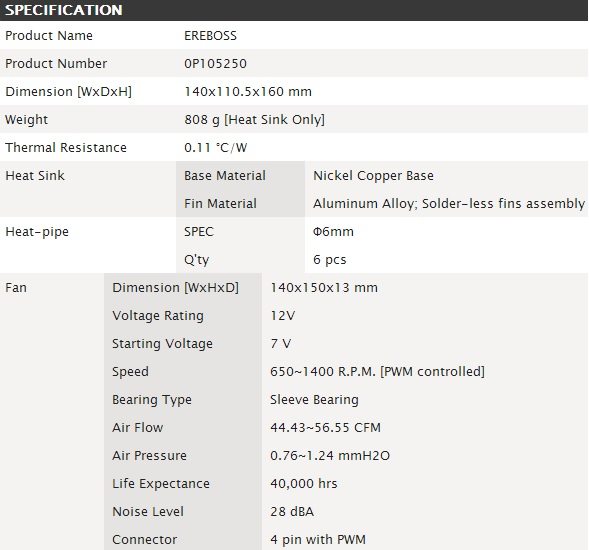Select the 140x110.5x160 mm dimension value
The height and width of the screenshot is (550, 589).
point(248,92)
